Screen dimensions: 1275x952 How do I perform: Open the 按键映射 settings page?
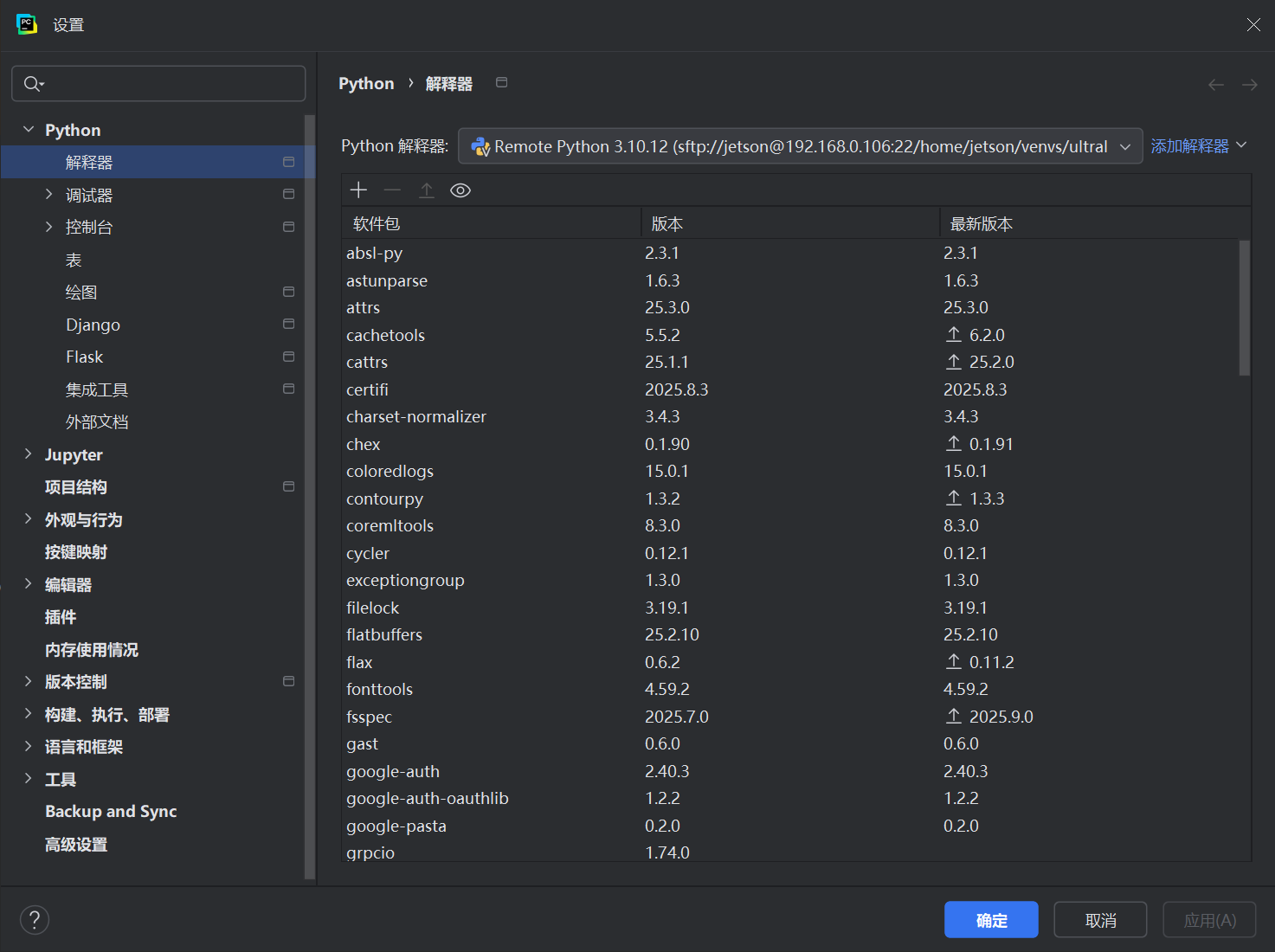click(x=76, y=551)
